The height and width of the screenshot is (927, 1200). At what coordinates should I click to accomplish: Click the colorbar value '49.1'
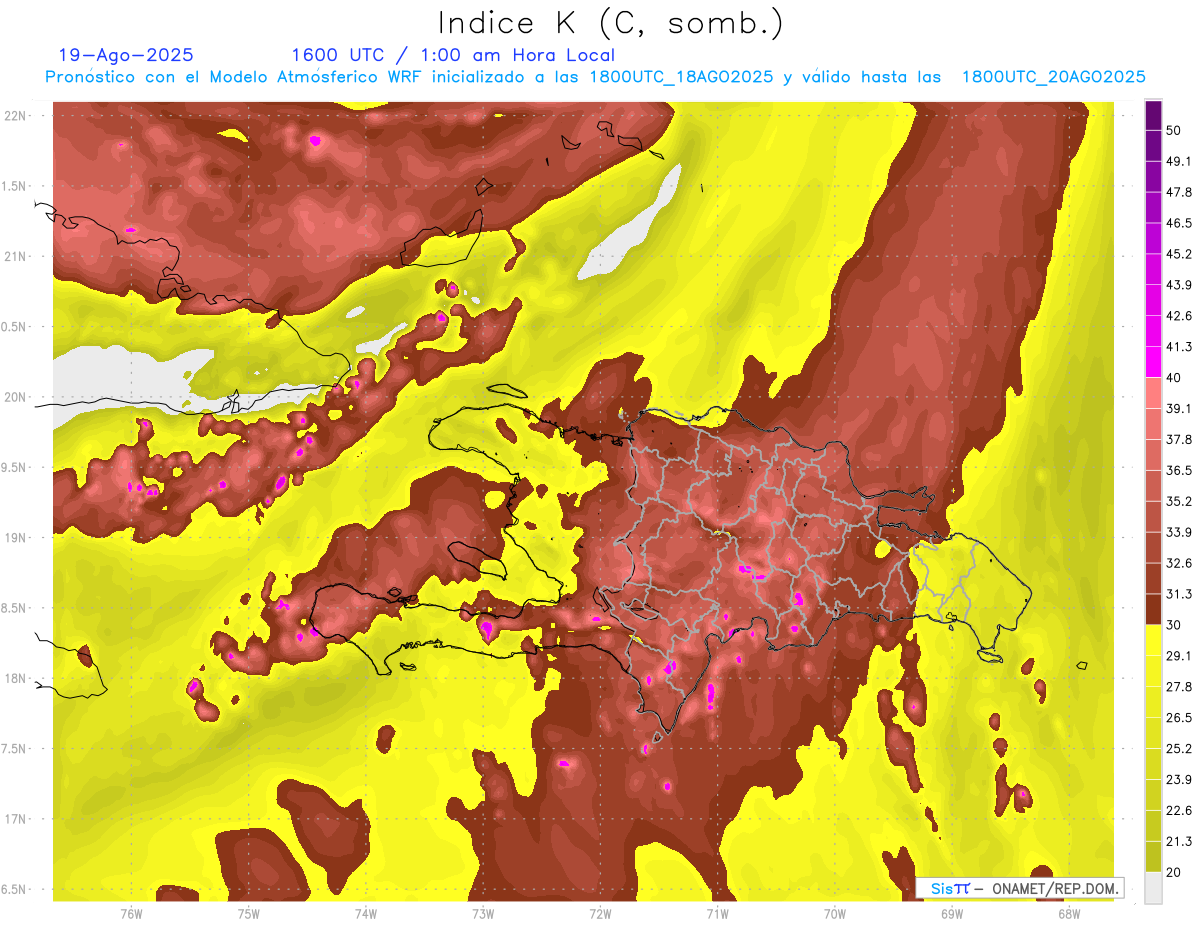point(1180,162)
